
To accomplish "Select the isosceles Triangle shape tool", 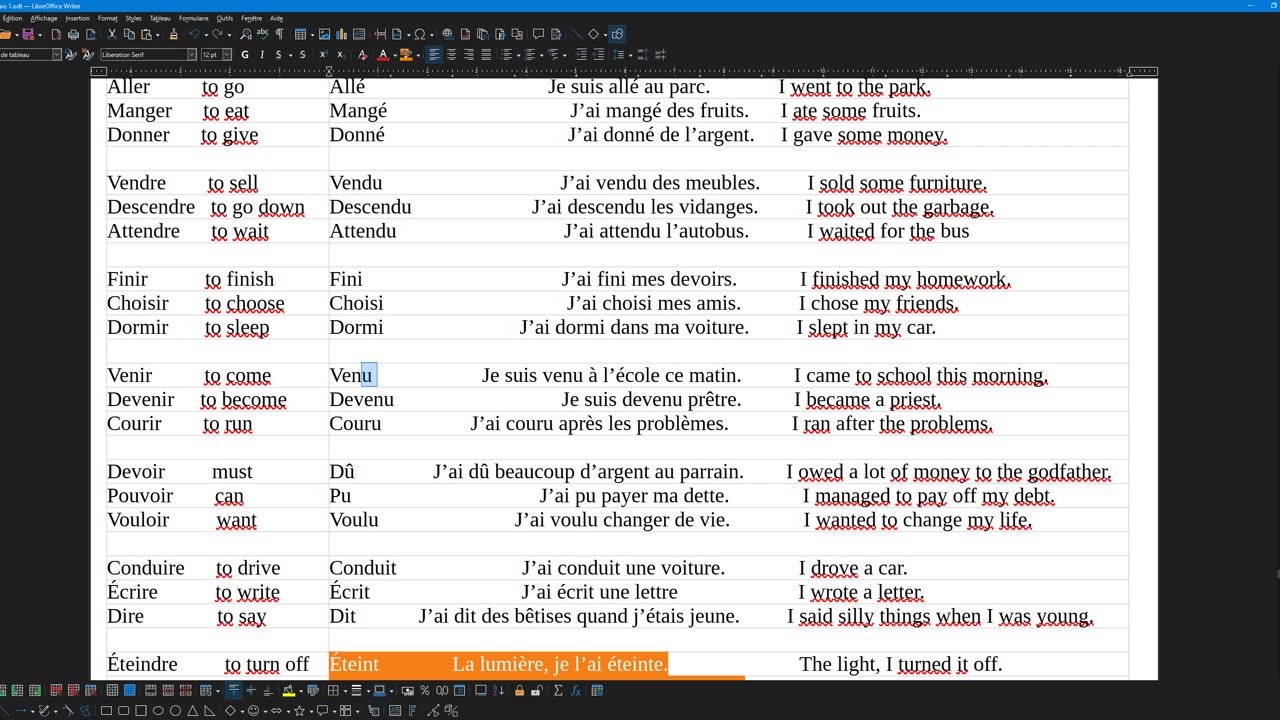I will coord(193,711).
